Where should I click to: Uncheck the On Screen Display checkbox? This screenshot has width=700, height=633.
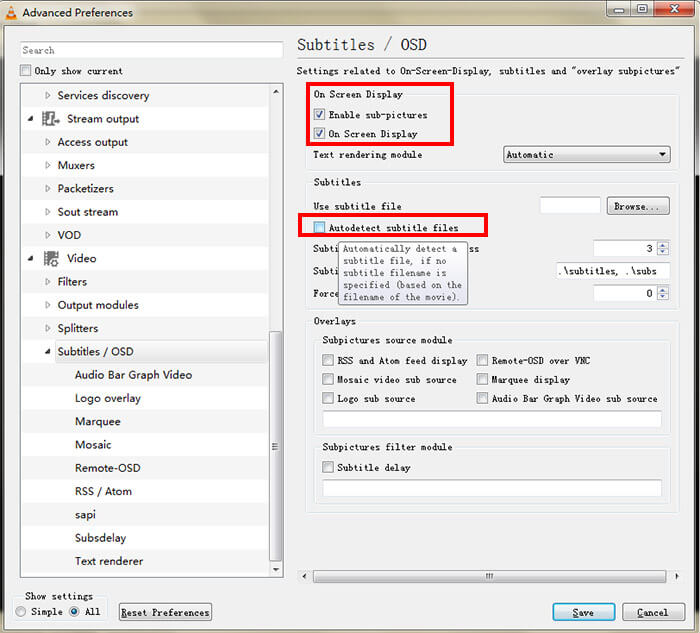[319, 133]
